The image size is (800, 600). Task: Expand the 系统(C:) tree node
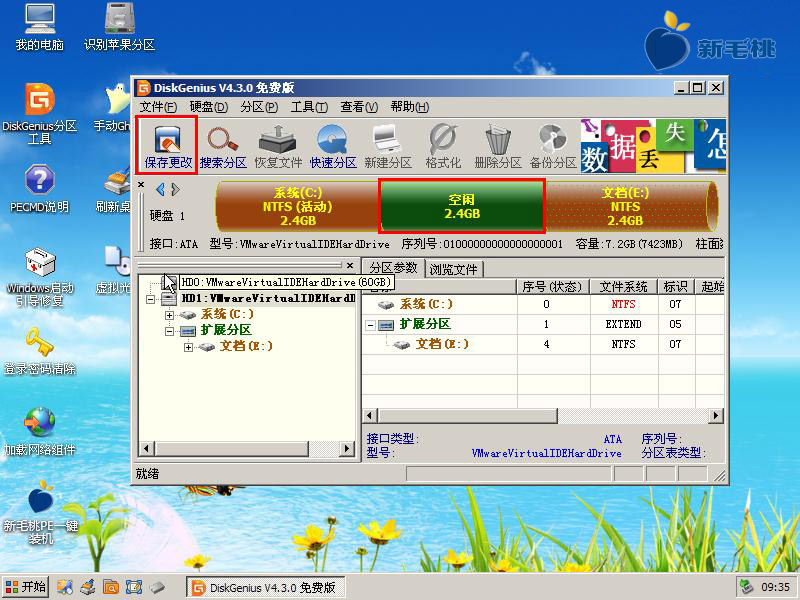[x=169, y=315]
